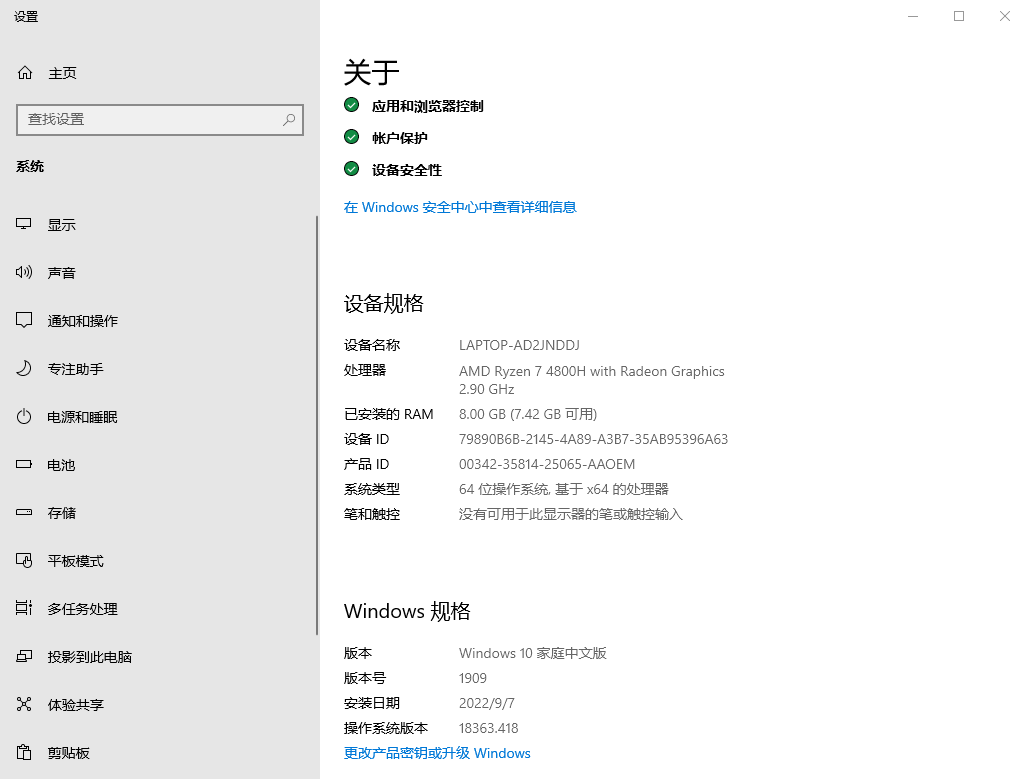This screenshot has height=779, width=1028.
Task: Close the Settings window
Action: pyautogui.click(x=1004, y=16)
